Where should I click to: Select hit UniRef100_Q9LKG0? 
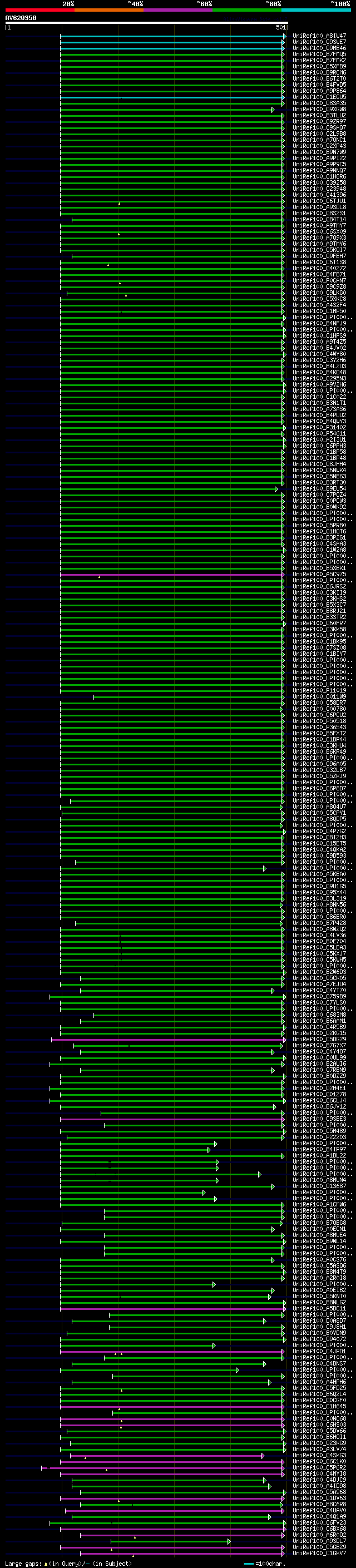(319, 293)
